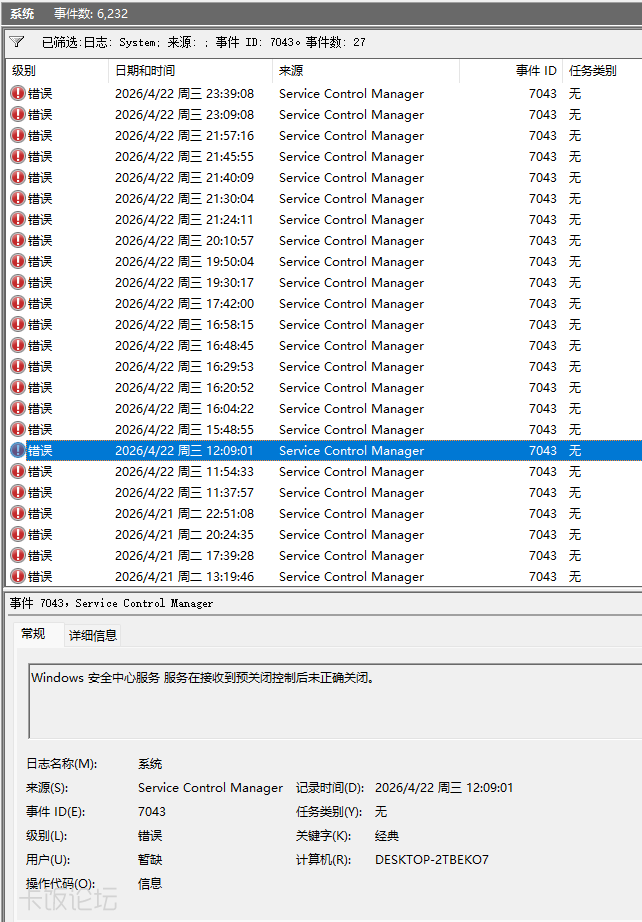Click error icon of 11:54:33 event
The width and height of the screenshot is (642, 922).
point(18,471)
